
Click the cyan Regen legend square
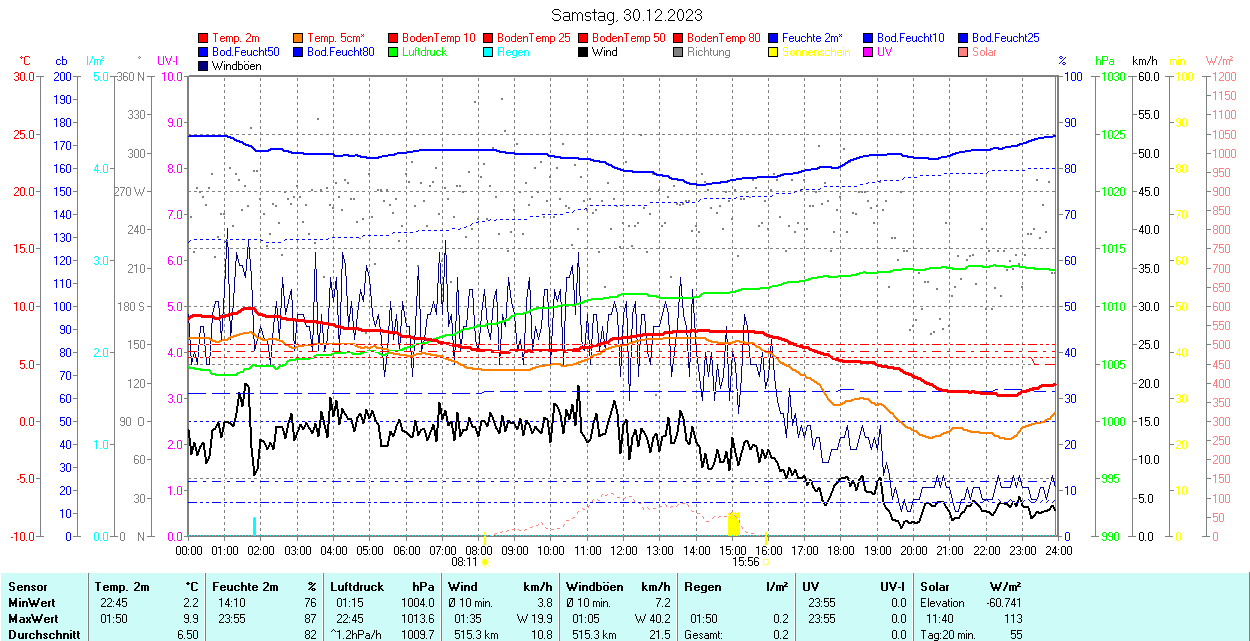(489, 52)
